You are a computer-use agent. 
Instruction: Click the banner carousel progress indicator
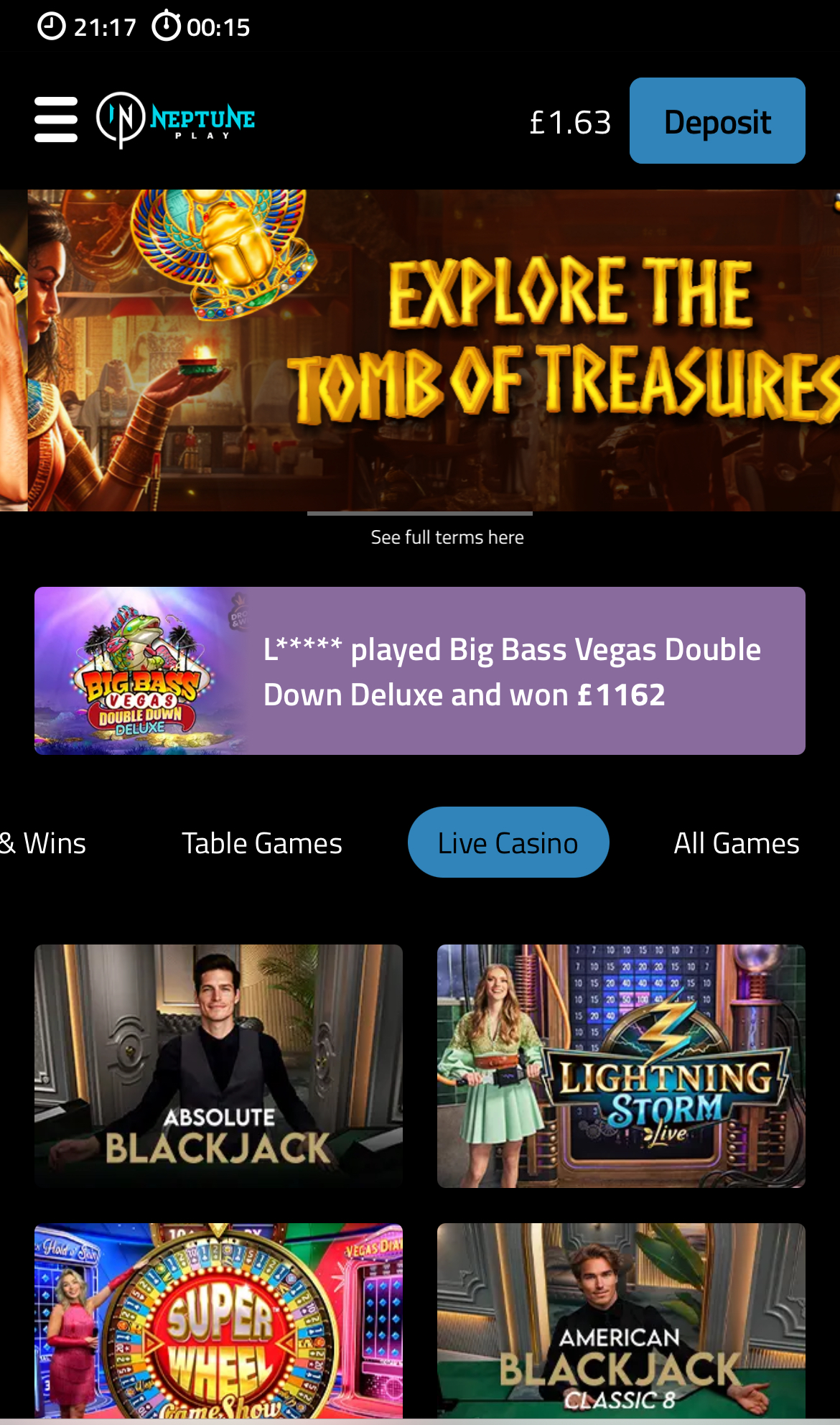pos(420,514)
